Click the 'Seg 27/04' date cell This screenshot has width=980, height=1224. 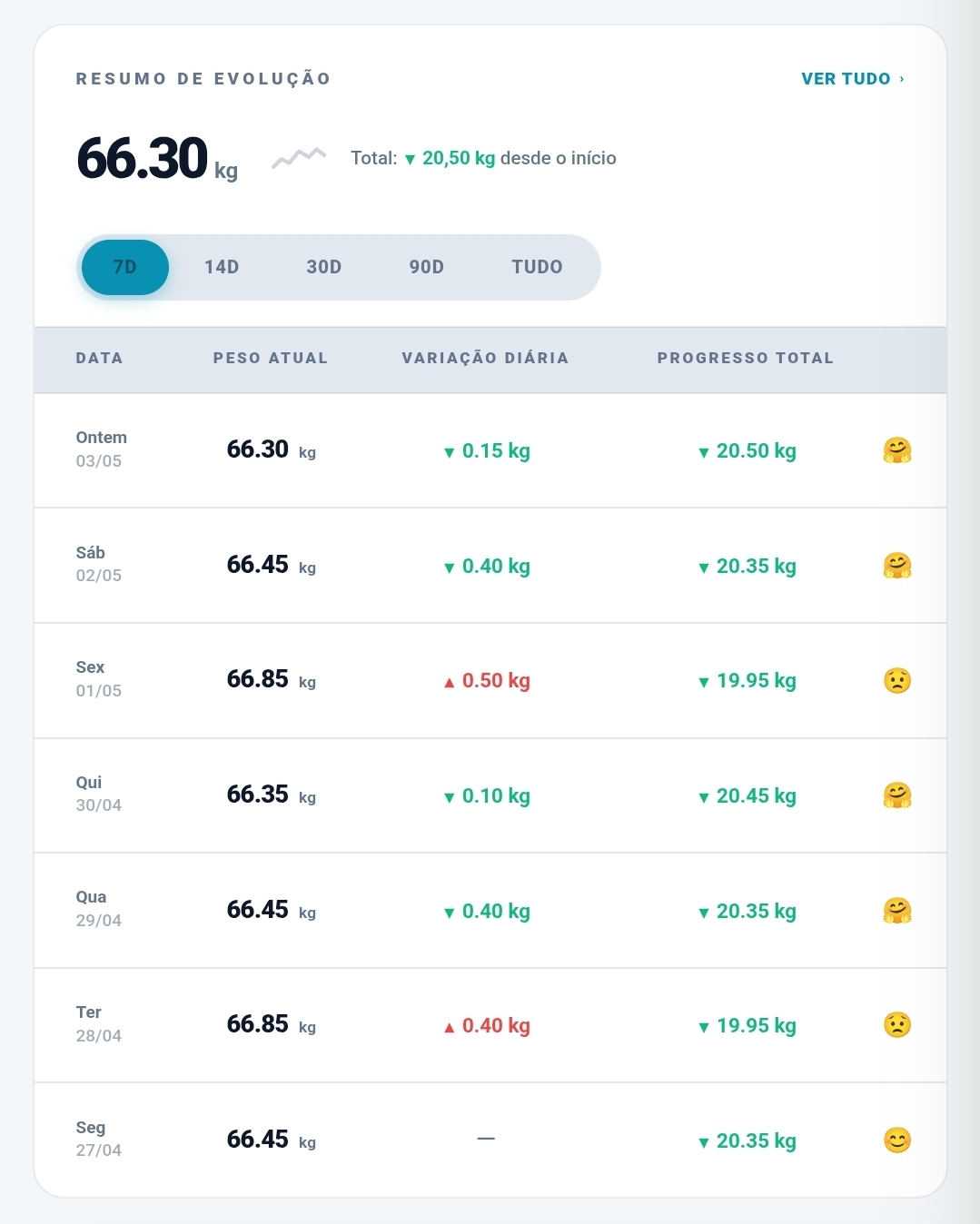(x=99, y=1139)
